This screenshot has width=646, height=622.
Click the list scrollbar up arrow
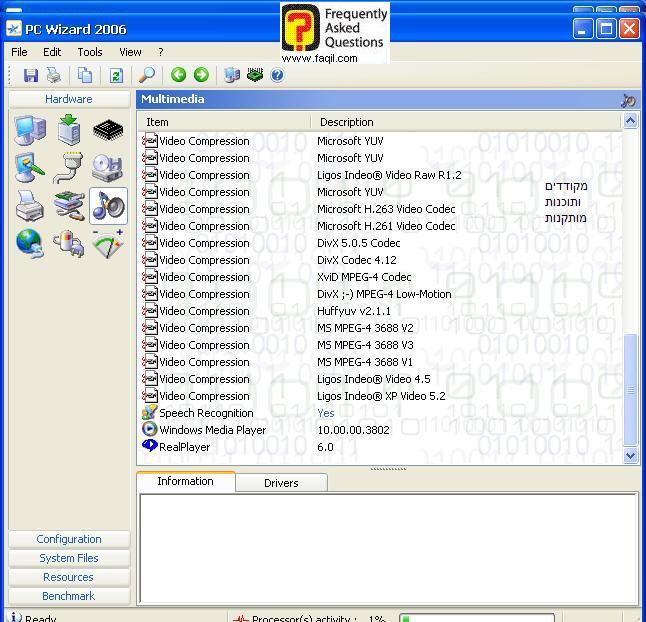pyautogui.click(x=630, y=121)
